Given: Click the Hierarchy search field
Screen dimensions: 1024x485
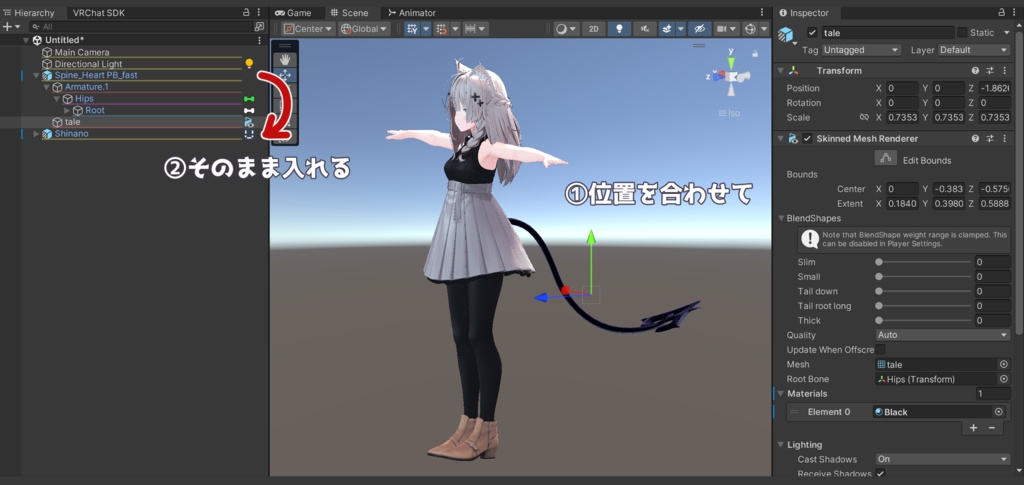Looking at the screenshot, I should pyautogui.click(x=142, y=27).
